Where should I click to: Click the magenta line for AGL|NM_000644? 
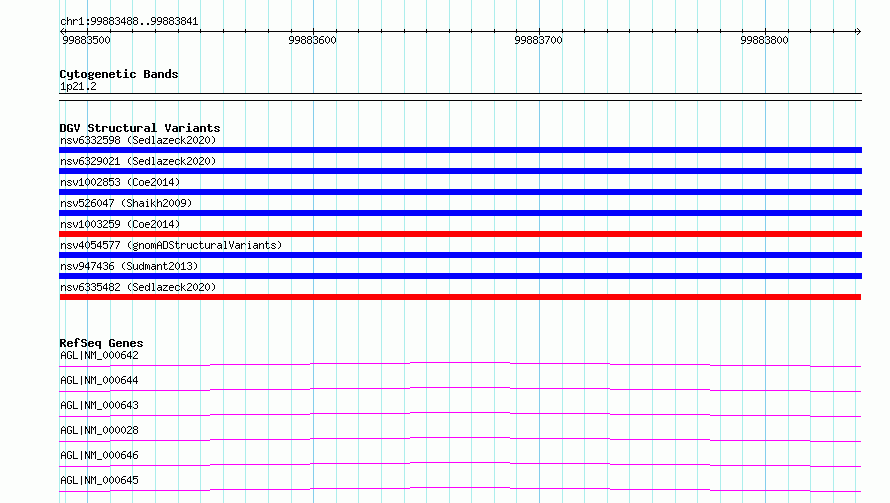tap(460, 389)
